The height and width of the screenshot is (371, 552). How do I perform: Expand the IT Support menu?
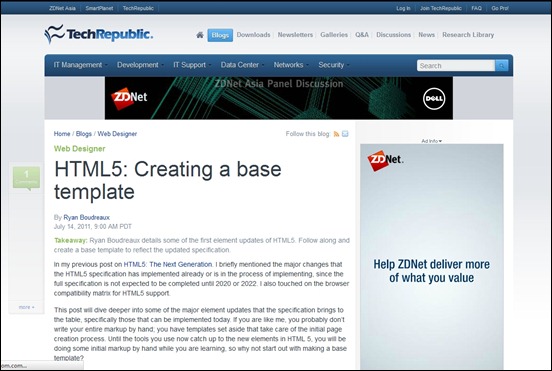click(x=192, y=65)
